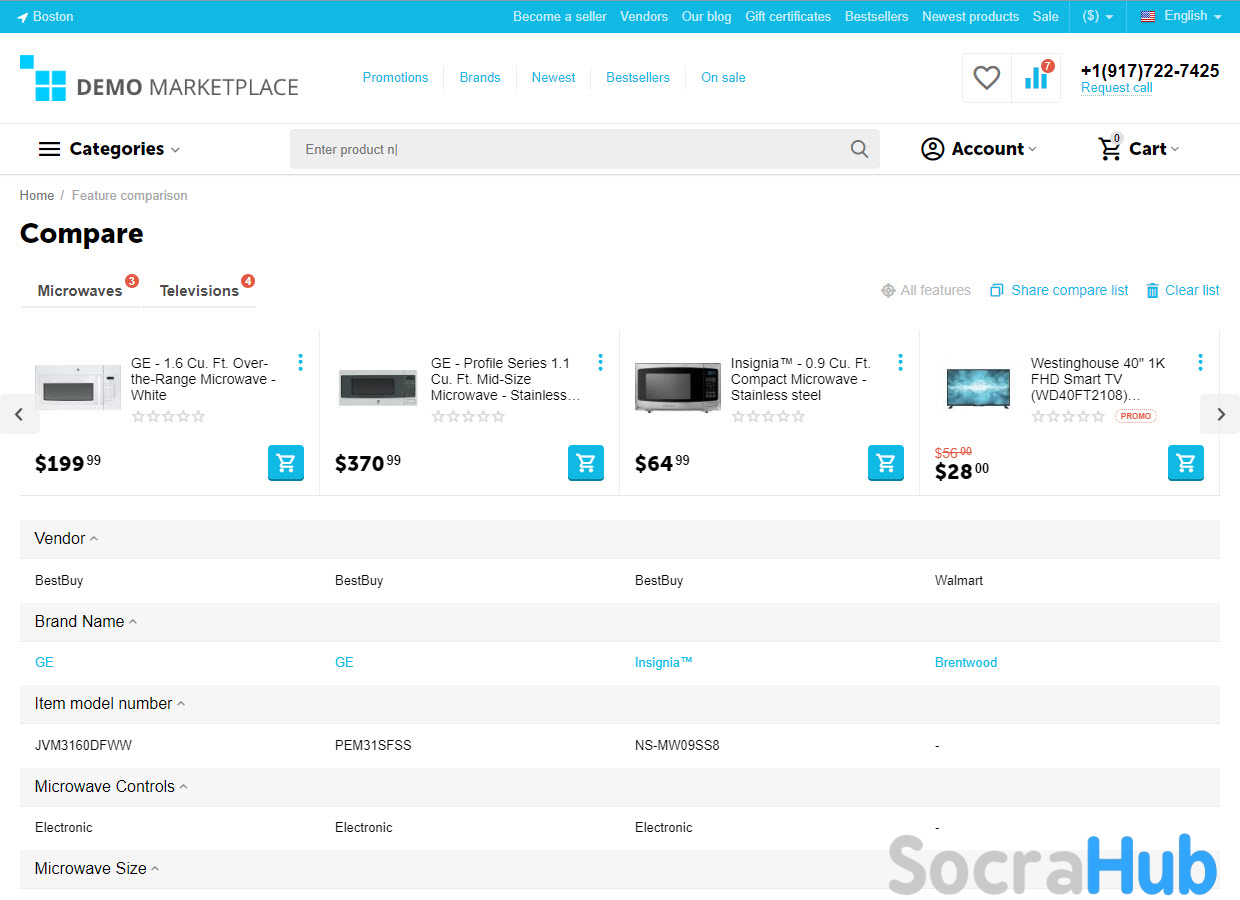Rate the GE 1.6 Cu. Ft. microwave stars
The image size is (1240, 900).
[168, 416]
